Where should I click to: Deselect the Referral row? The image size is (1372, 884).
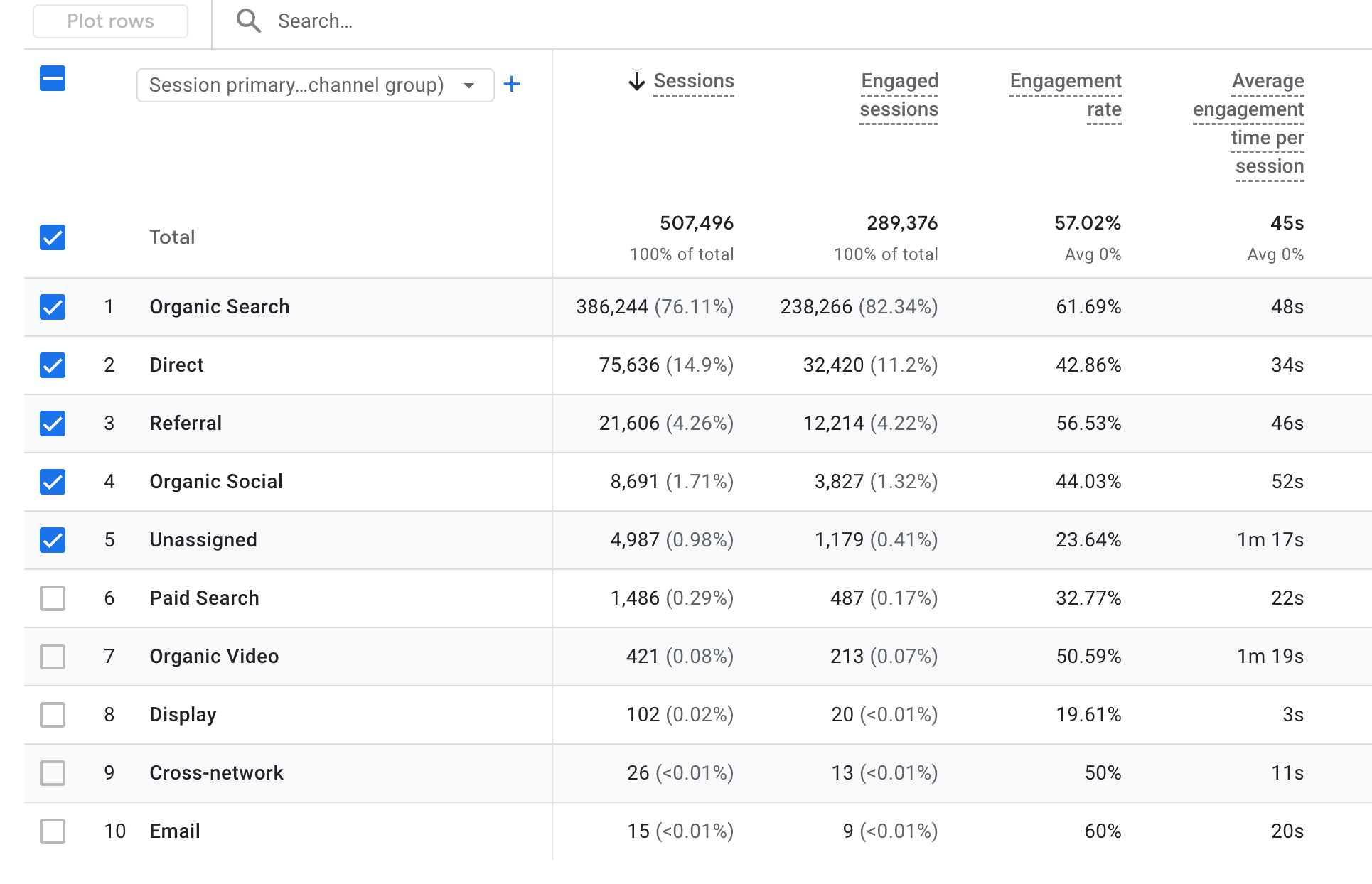[x=52, y=424]
